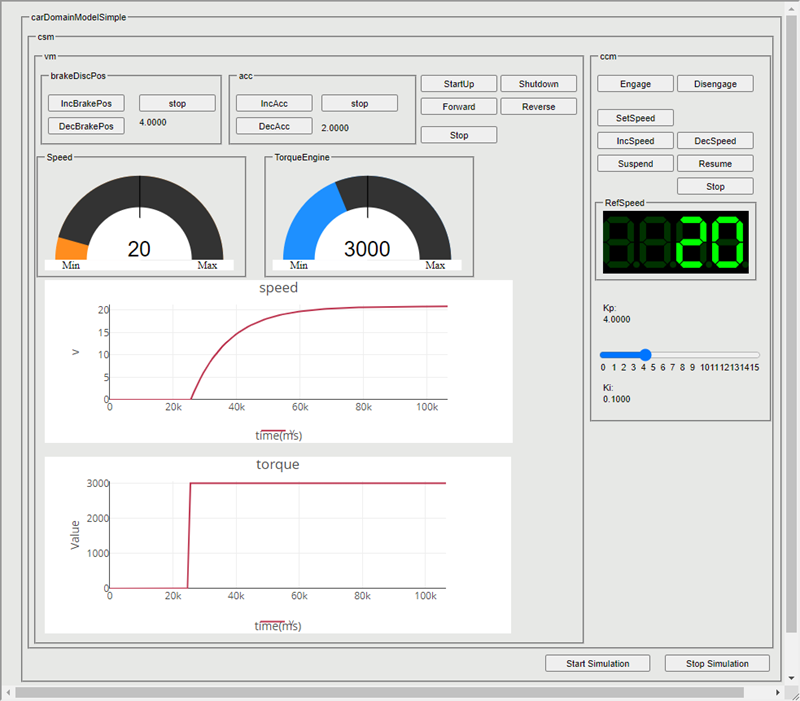This screenshot has height=701, width=800.
Task: Select Forward driving direction
Action: click(x=459, y=107)
